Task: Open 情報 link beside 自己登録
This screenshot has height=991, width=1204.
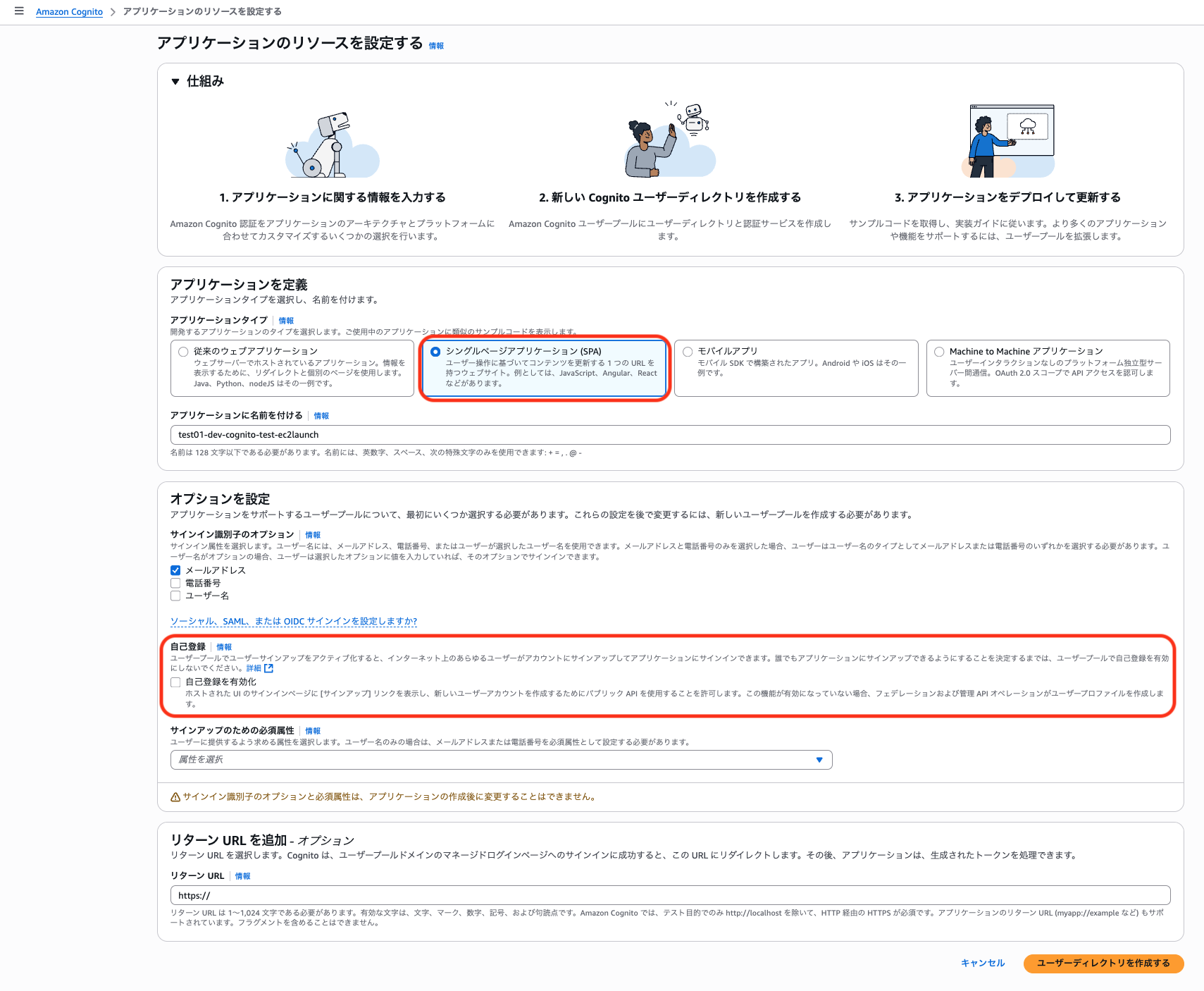Action: tap(224, 647)
